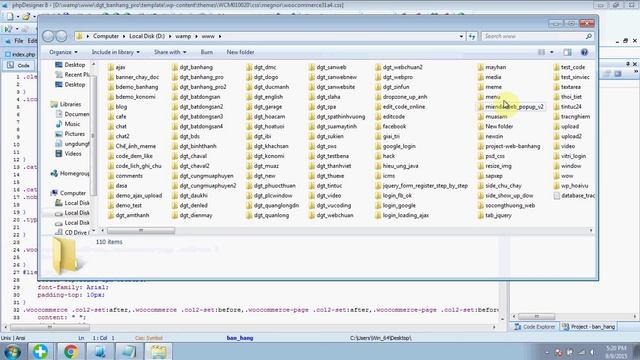This screenshot has width=640, height=360.
Task: Expand the arrow after wamp in the path
Action: tap(196, 36)
